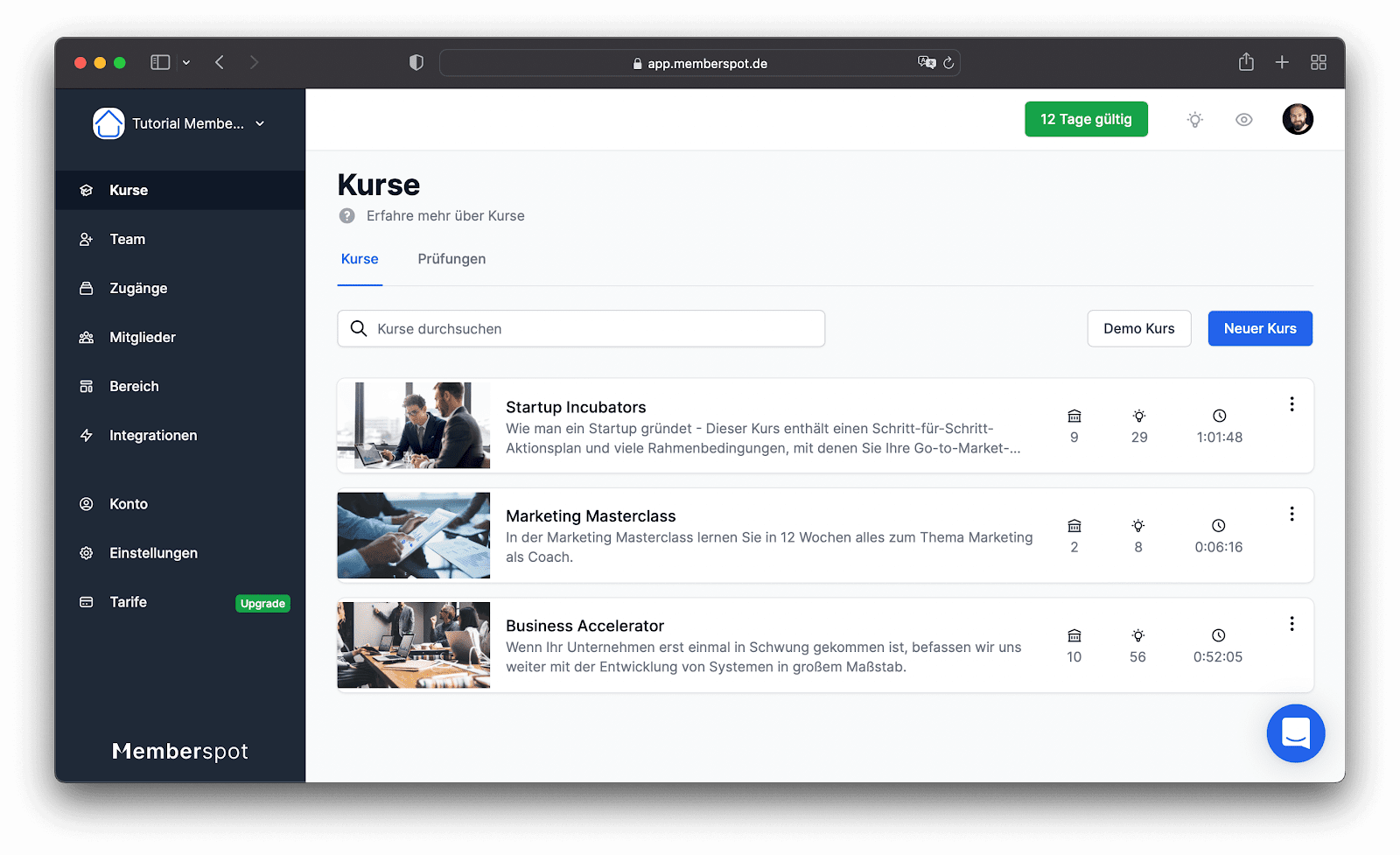The image size is (1400, 855).
Task: Click the lessons bulb icon for Startup Incubators
Action: tap(1139, 416)
